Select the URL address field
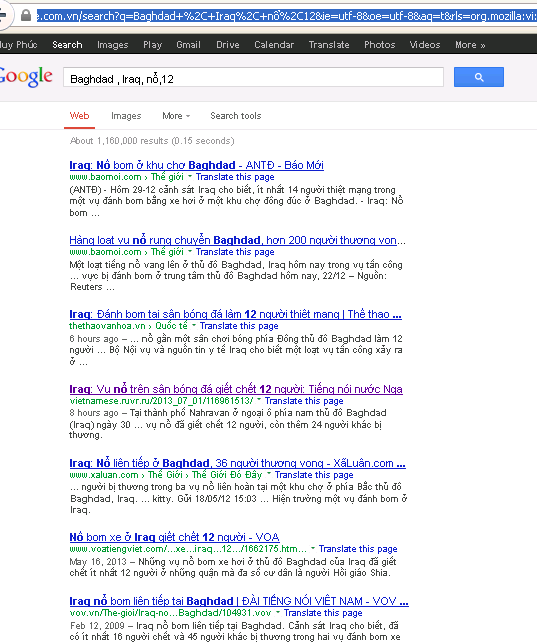The height and width of the screenshot is (642, 537). point(287,16)
